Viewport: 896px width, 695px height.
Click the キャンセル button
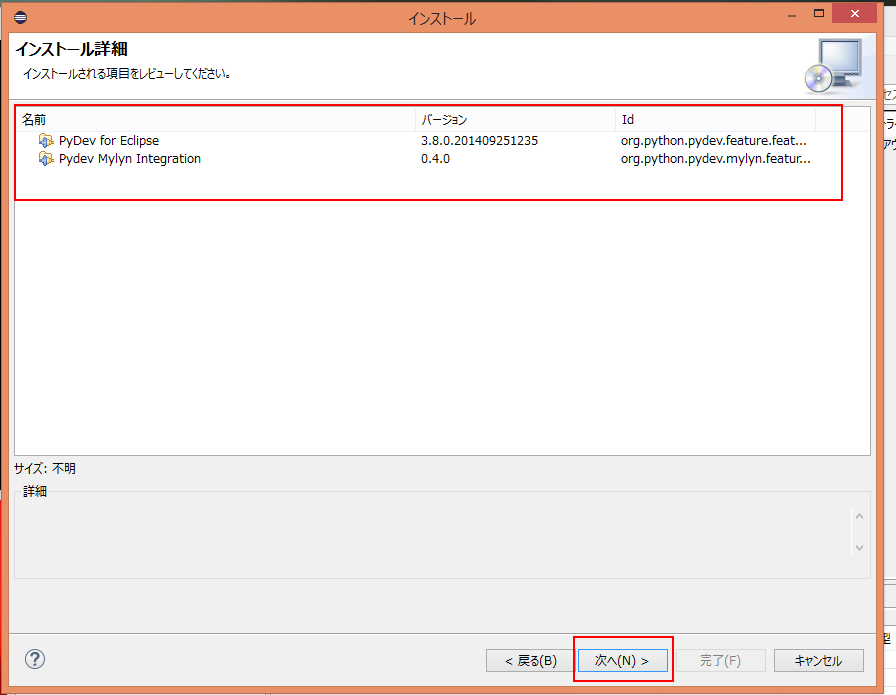818,661
